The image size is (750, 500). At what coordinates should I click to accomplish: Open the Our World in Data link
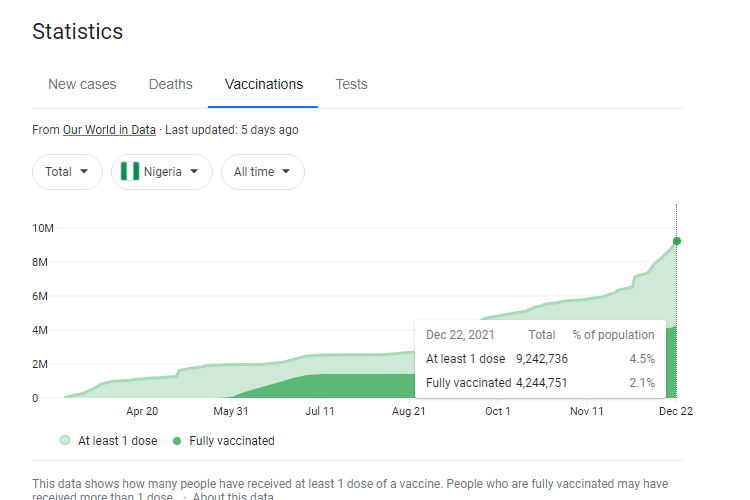(109, 130)
